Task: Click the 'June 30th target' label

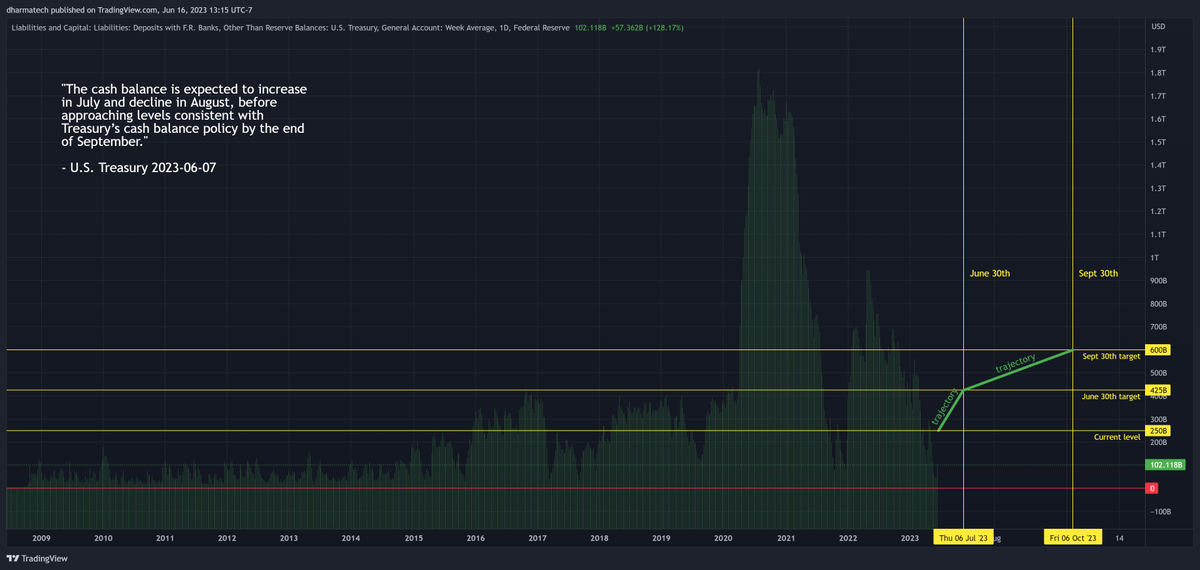Action: click(x=1111, y=397)
